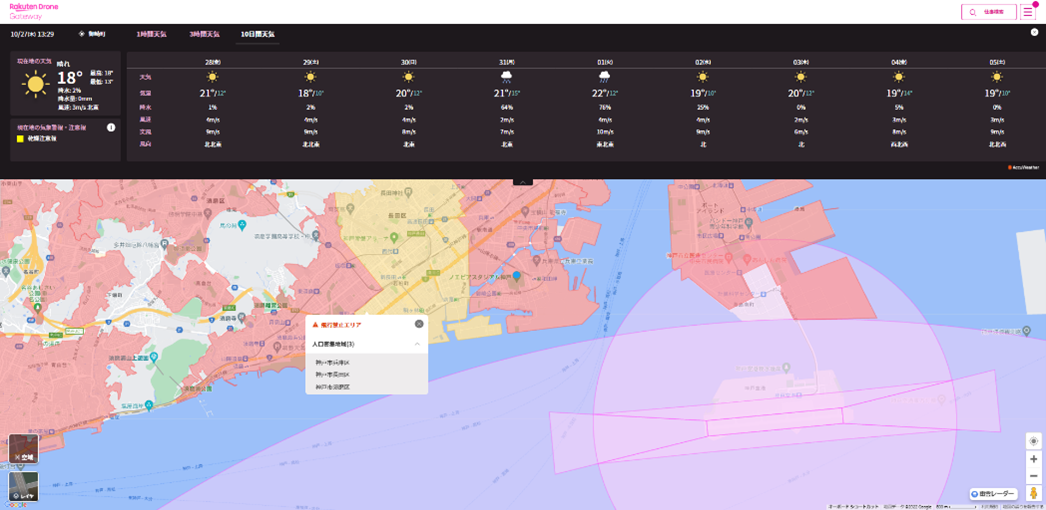
Task: Click the 05th day column header
Action: pyautogui.click(x=997, y=61)
